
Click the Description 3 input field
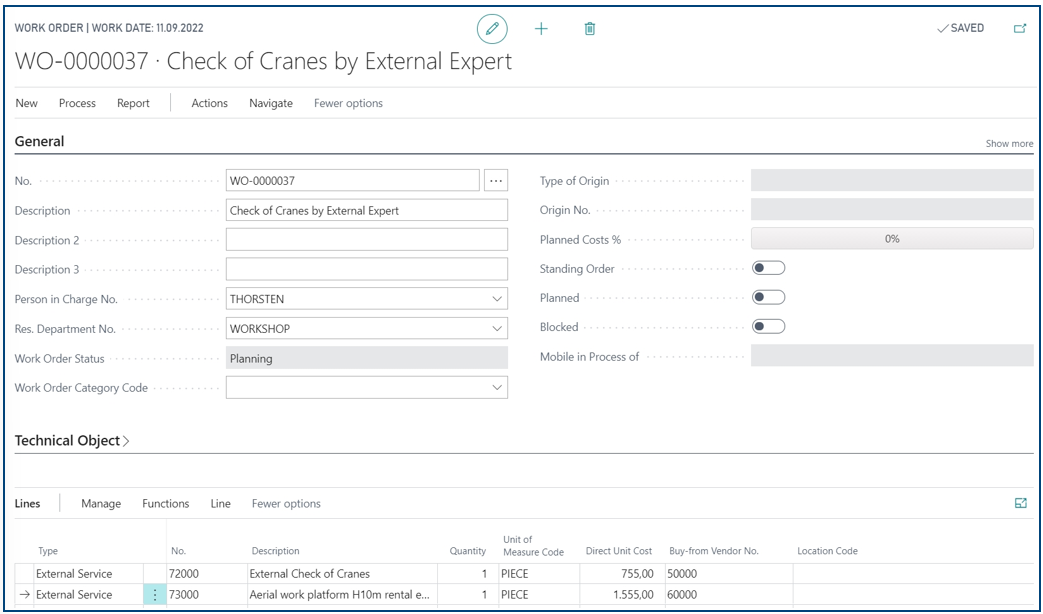367,269
